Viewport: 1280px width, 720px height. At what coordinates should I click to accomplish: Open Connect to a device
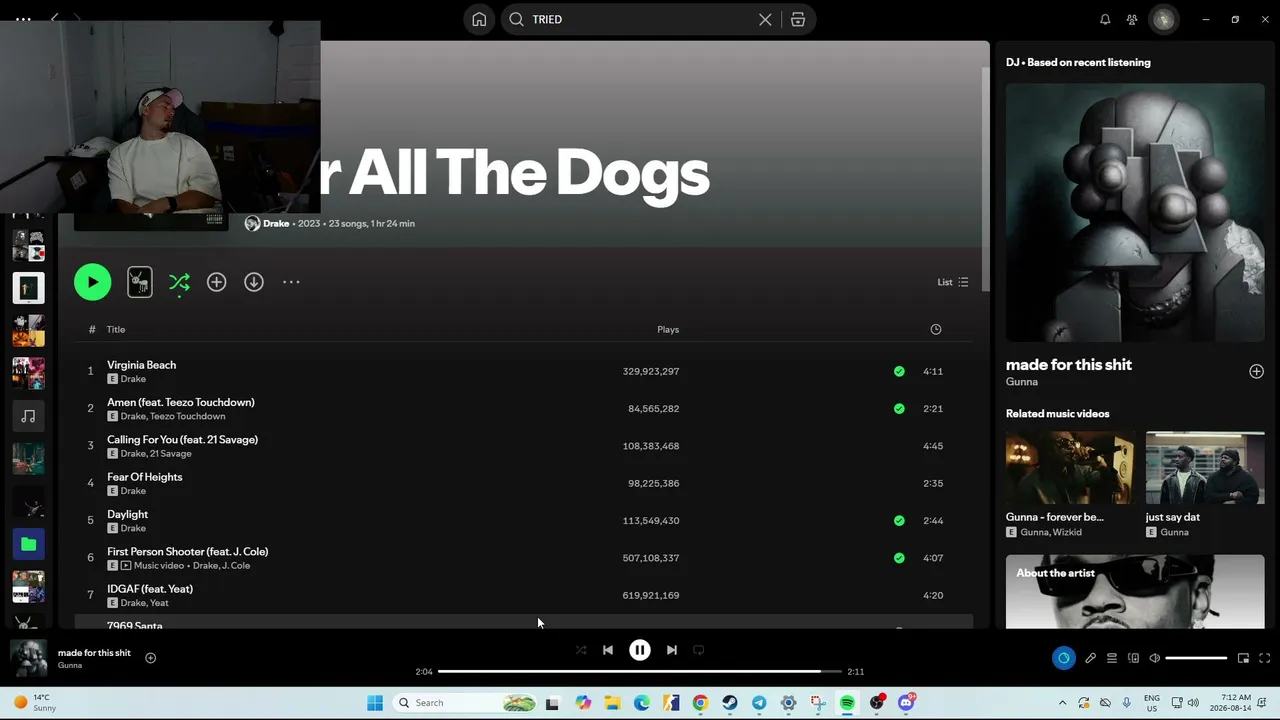1133,658
